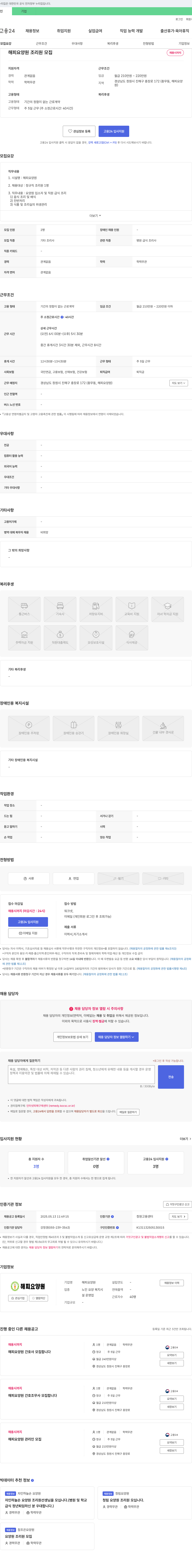Click 새창보기 on the 간호사 posting
This screenshot has height=1568, width=192.
point(172,1363)
